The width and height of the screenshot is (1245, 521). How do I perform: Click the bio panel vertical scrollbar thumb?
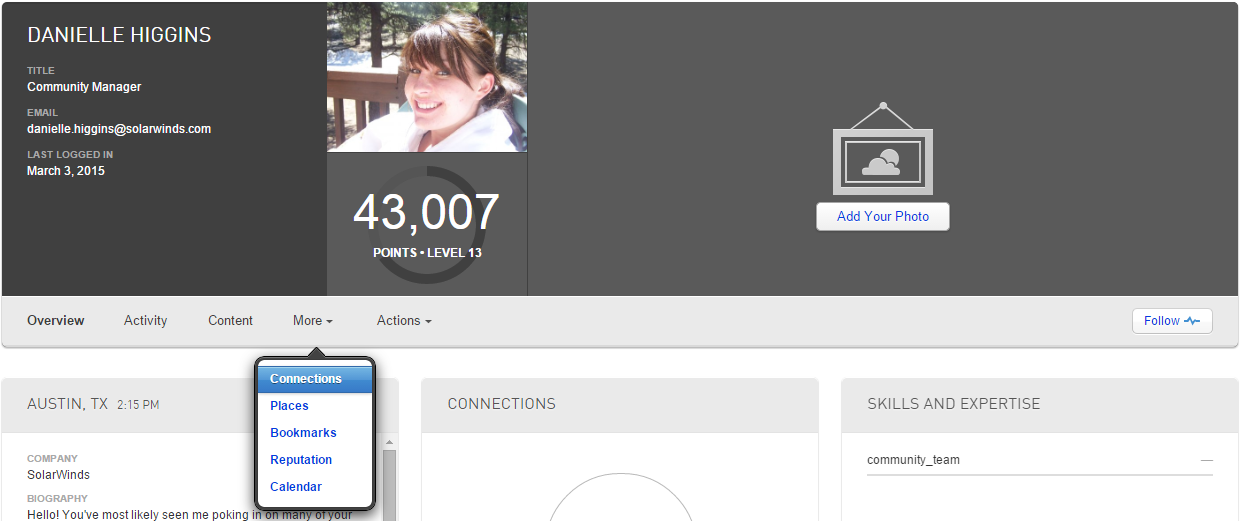[389, 485]
